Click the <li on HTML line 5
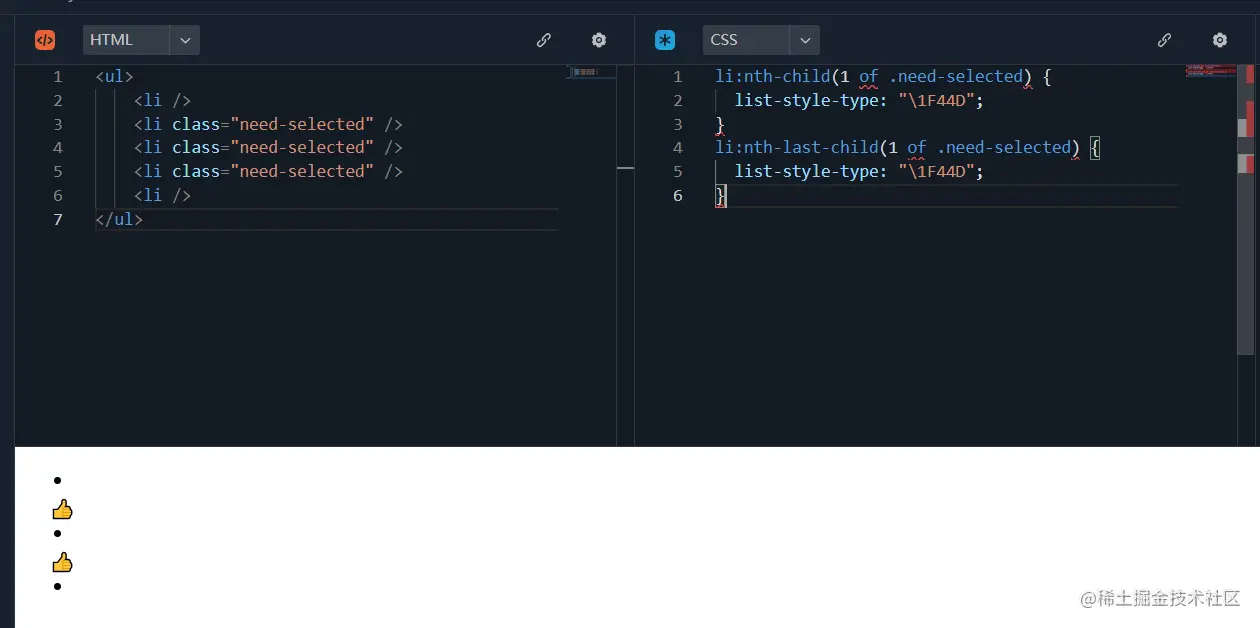 [148, 171]
